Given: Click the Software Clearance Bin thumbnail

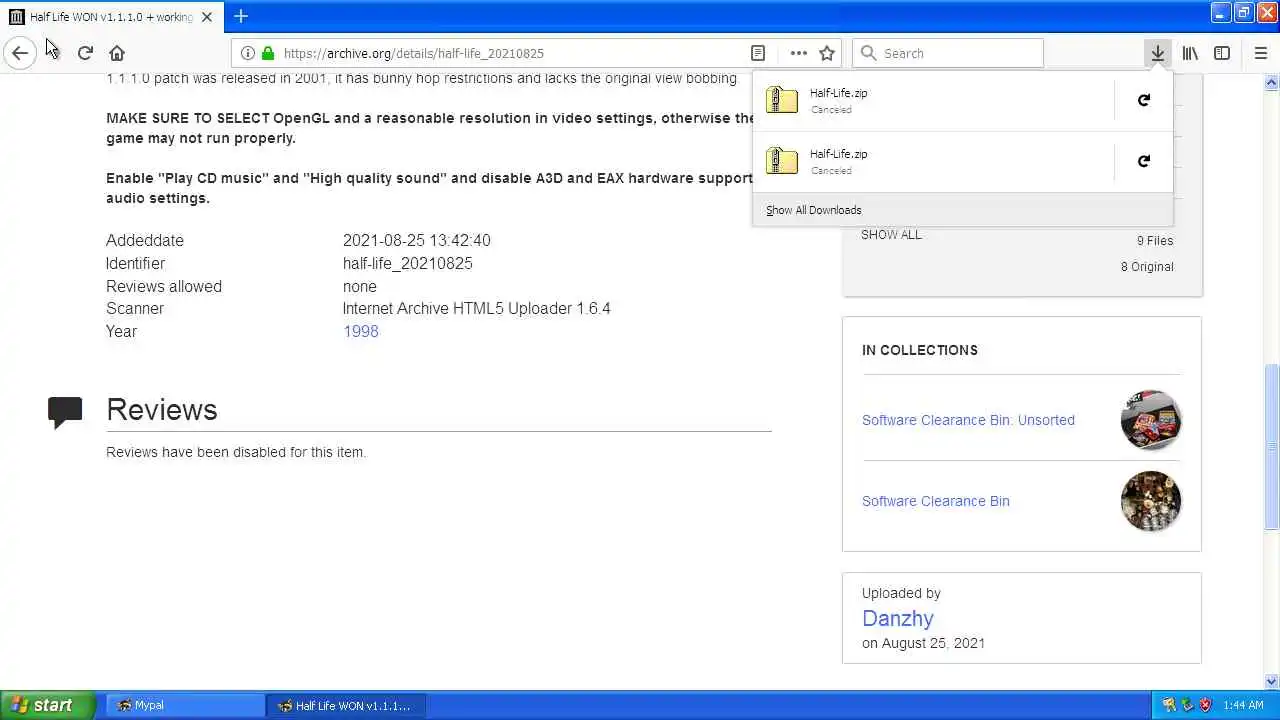Looking at the screenshot, I should (x=1151, y=501).
